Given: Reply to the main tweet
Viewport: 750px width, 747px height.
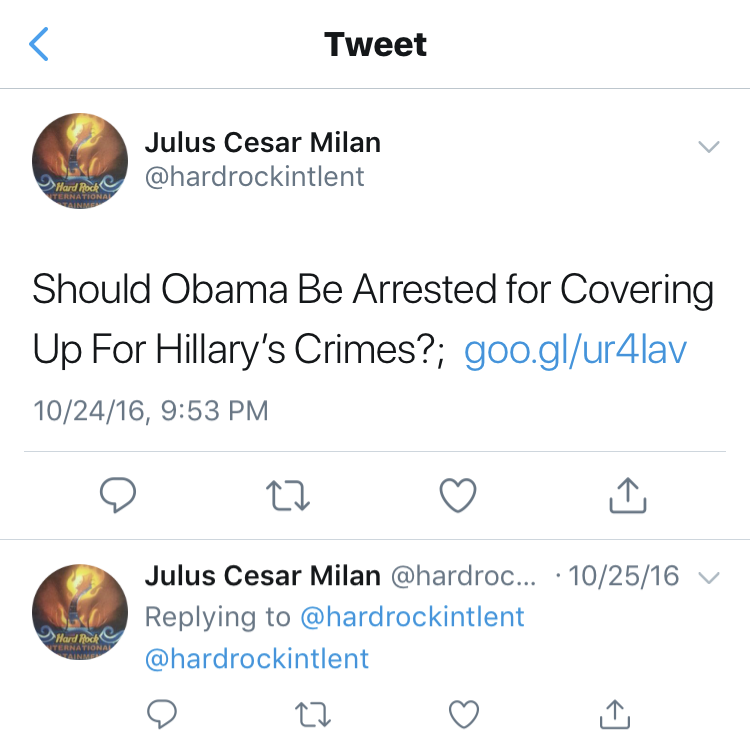Looking at the screenshot, I should (x=118, y=494).
